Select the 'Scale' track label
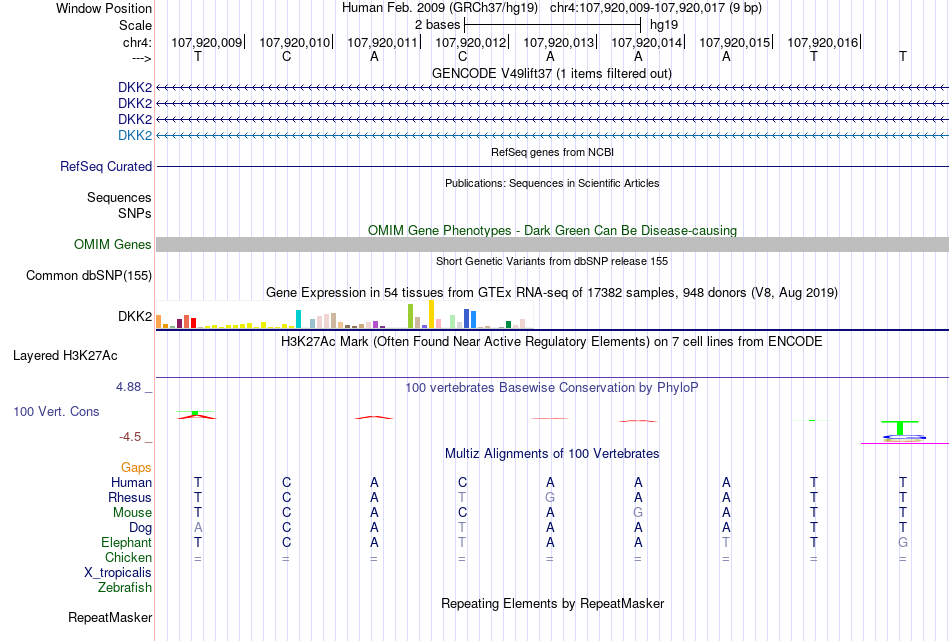Screen dimensions: 950x641 tap(135, 25)
